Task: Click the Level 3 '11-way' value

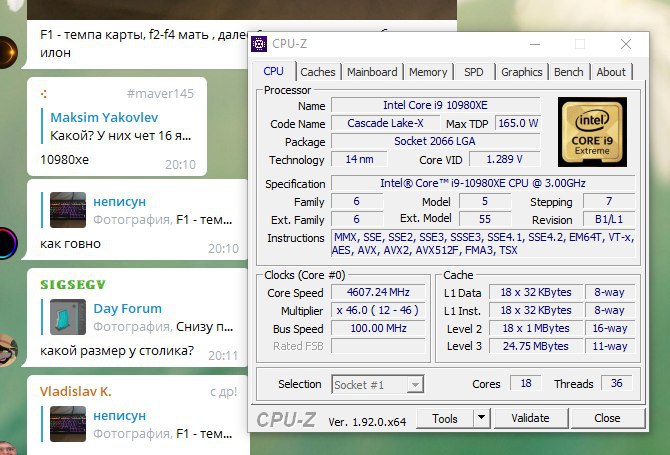Action: (x=609, y=346)
